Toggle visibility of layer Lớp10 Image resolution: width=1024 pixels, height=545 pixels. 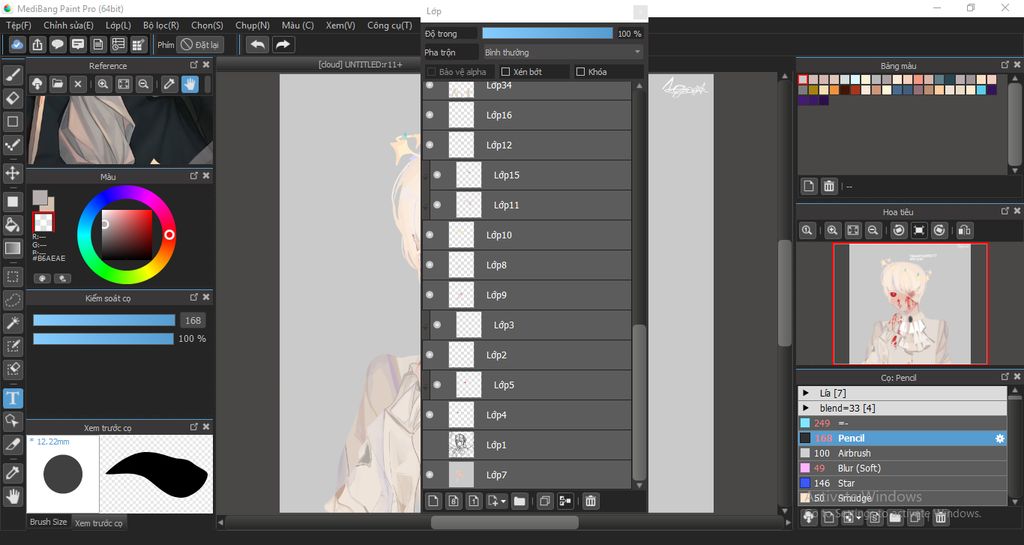click(430, 235)
